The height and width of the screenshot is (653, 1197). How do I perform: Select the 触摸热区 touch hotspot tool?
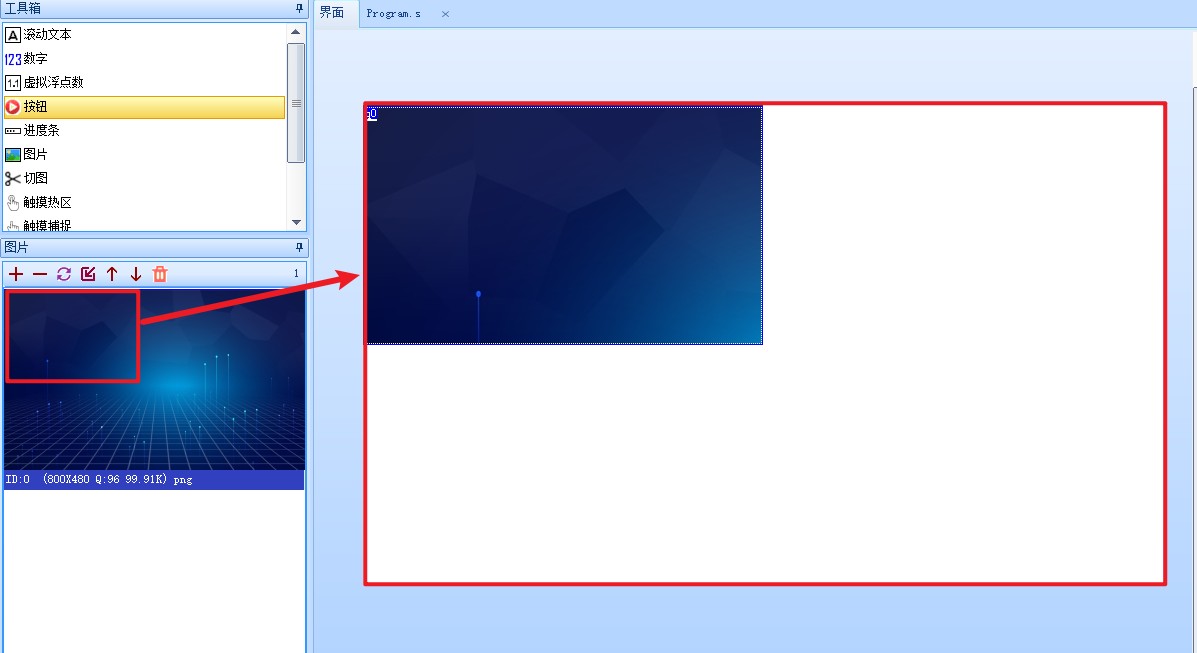47,203
